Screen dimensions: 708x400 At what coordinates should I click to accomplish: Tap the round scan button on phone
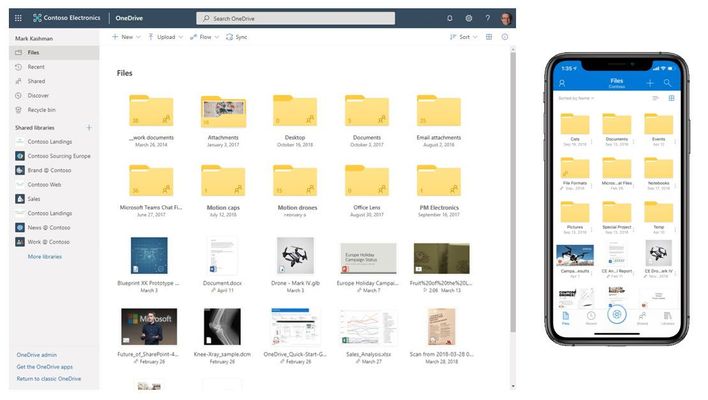(617, 314)
